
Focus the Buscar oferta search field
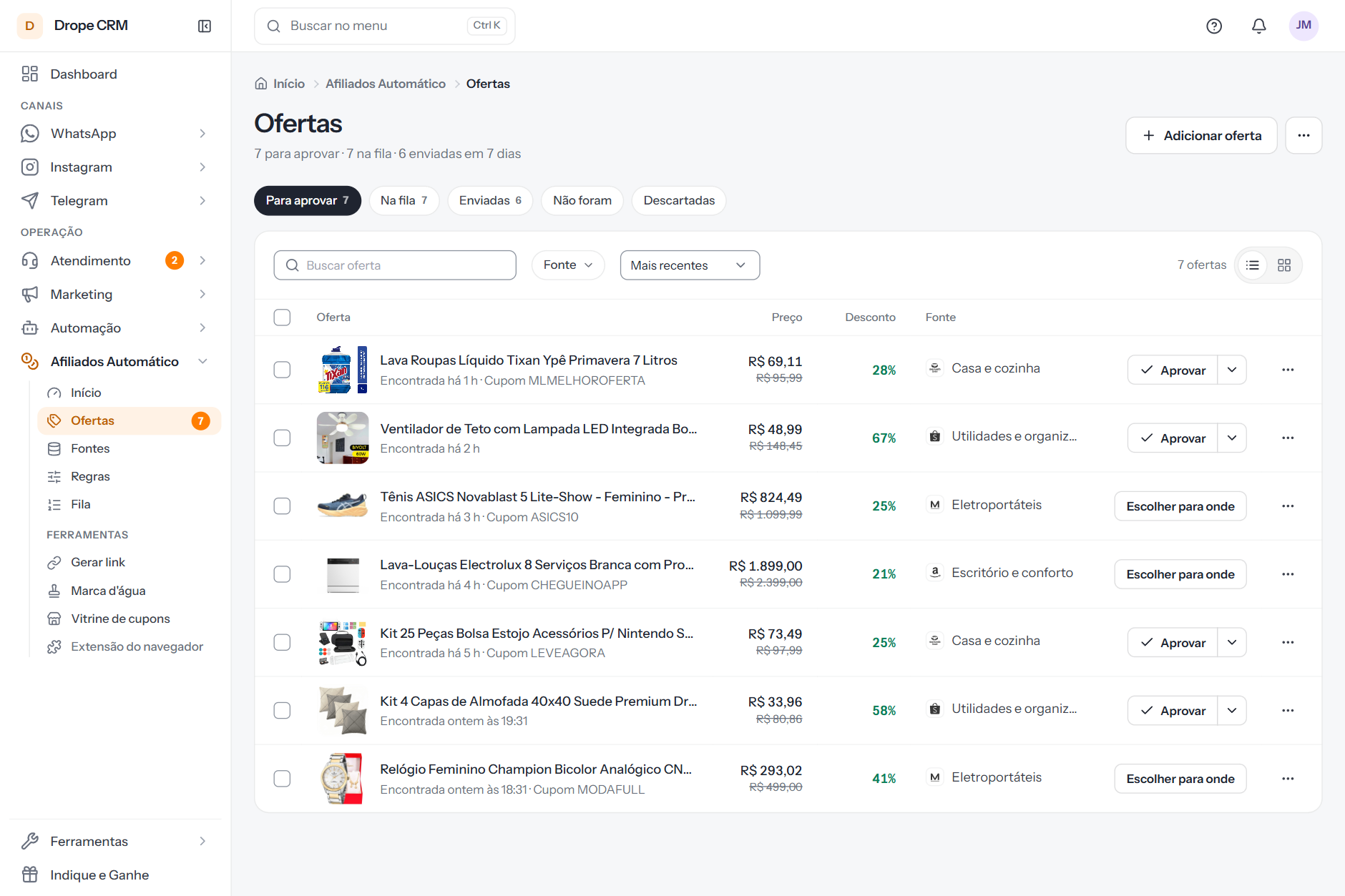395,265
